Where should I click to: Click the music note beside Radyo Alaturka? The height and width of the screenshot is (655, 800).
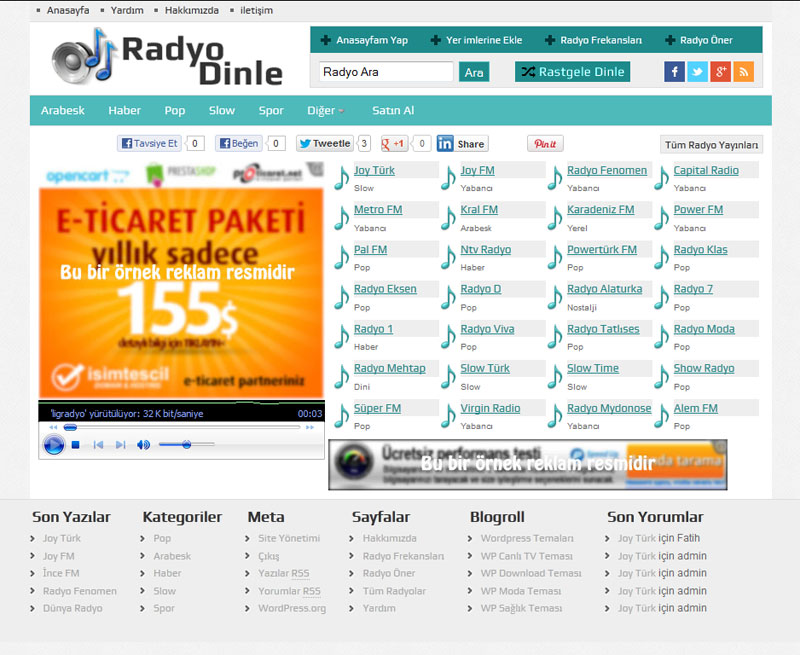click(555, 297)
